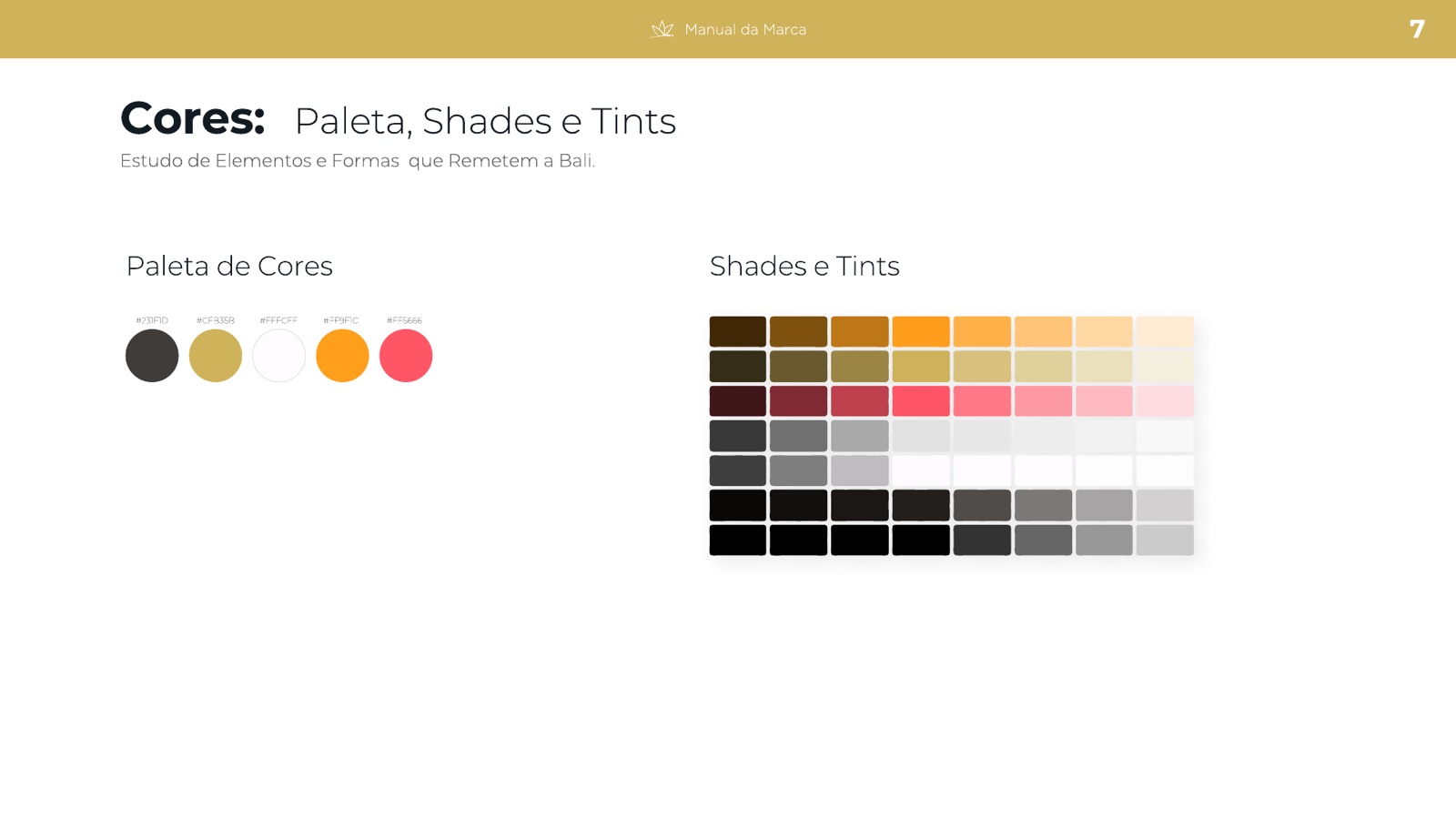Pick the lightest pink tint ending the red row

[1165, 400]
